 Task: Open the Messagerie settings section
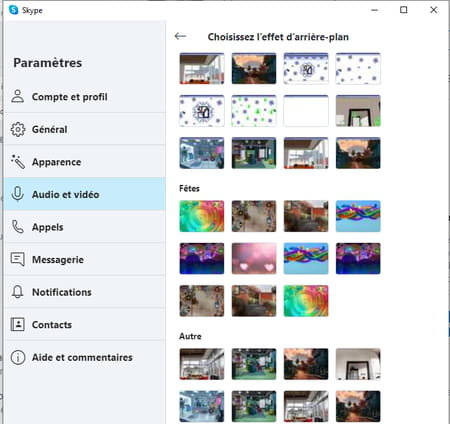pyautogui.click(x=85, y=259)
